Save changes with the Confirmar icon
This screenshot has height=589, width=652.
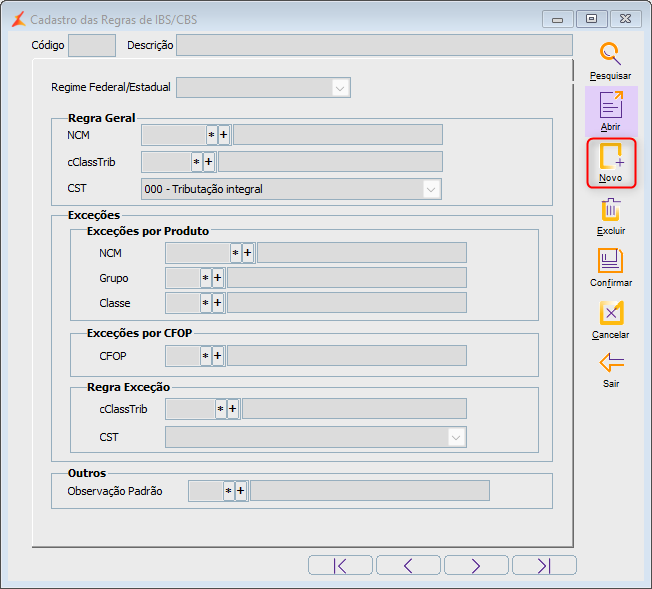click(x=610, y=262)
